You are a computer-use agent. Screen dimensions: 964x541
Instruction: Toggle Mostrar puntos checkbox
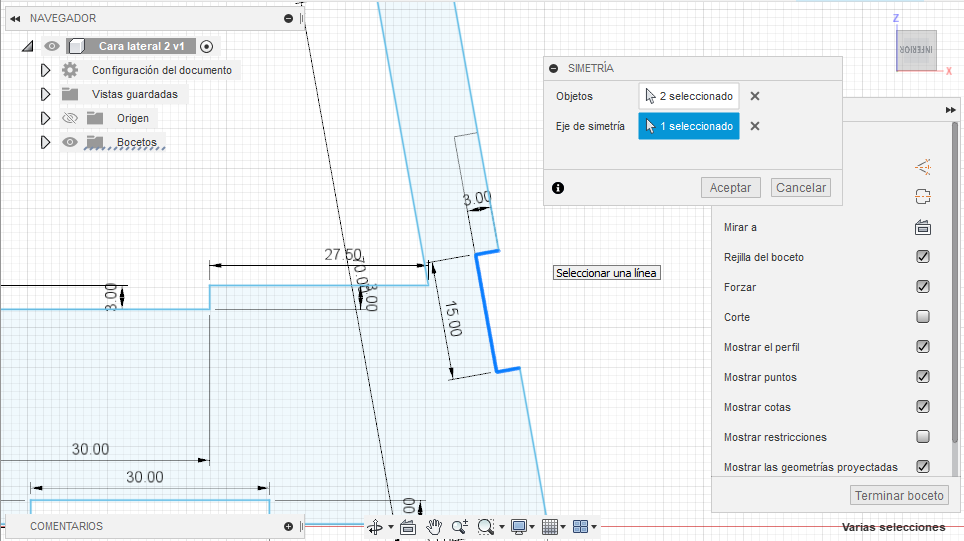tap(923, 376)
